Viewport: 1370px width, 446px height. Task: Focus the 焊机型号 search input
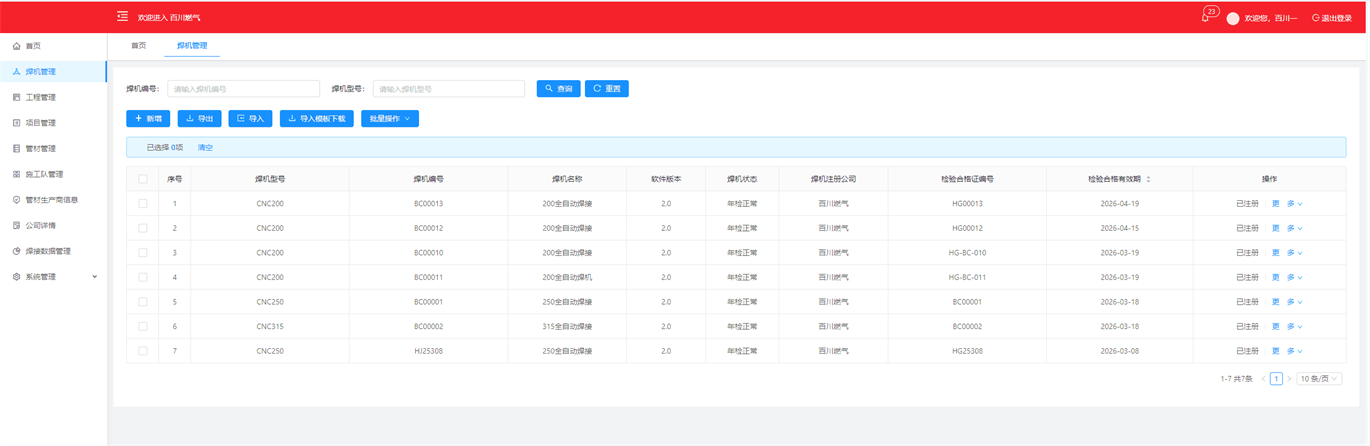[x=449, y=89]
